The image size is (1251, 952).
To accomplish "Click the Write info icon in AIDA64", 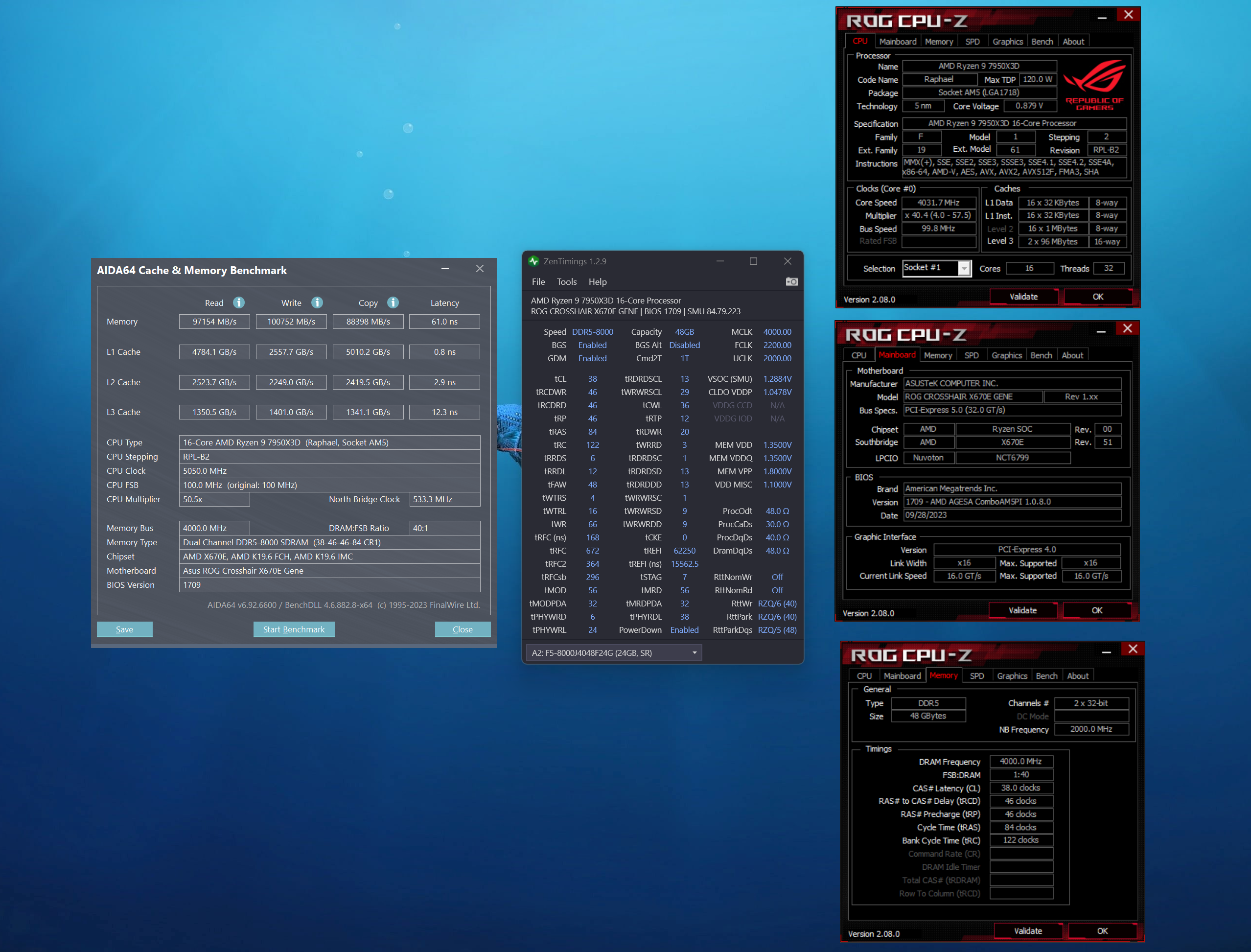I will click(317, 302).
